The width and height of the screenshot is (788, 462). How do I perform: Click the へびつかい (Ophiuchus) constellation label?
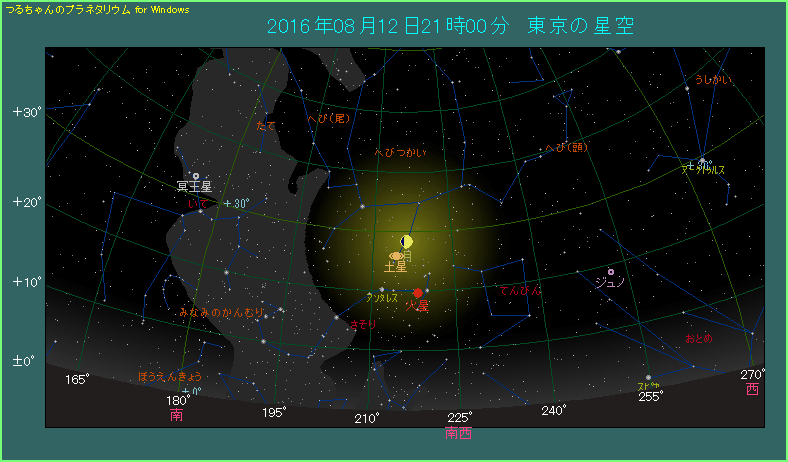point(401,152)
